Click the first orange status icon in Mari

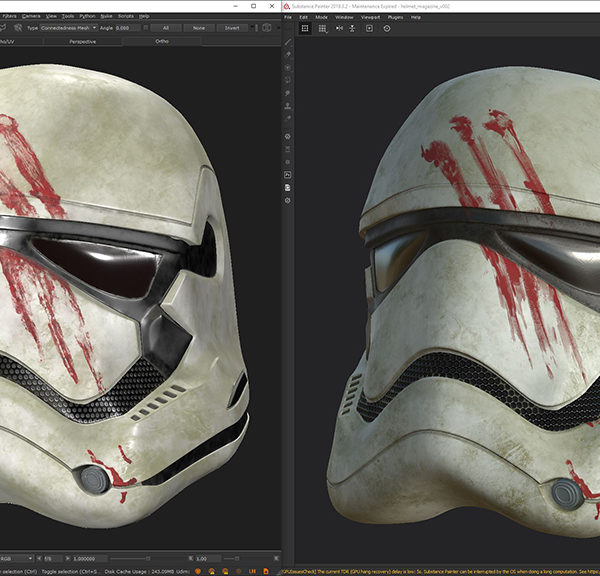pyautogui.click(x=198, y=571)
